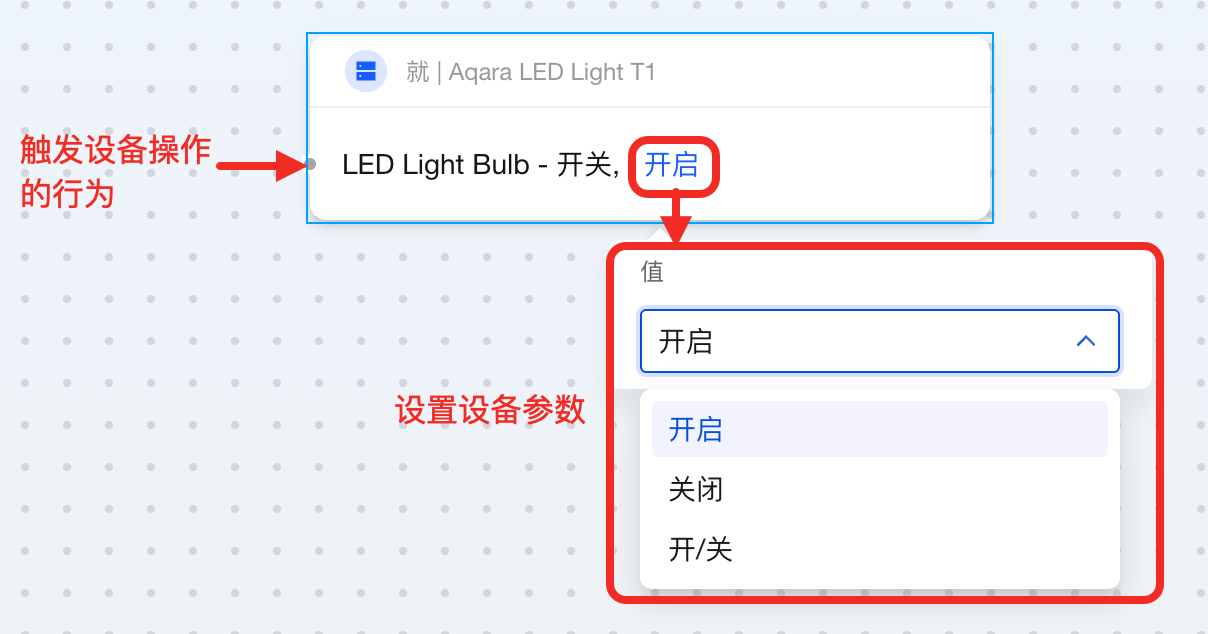Viewport: 1208px width, 634px height.
Task: Click the 值 label above the dropdown
Action: click(652, 272)
